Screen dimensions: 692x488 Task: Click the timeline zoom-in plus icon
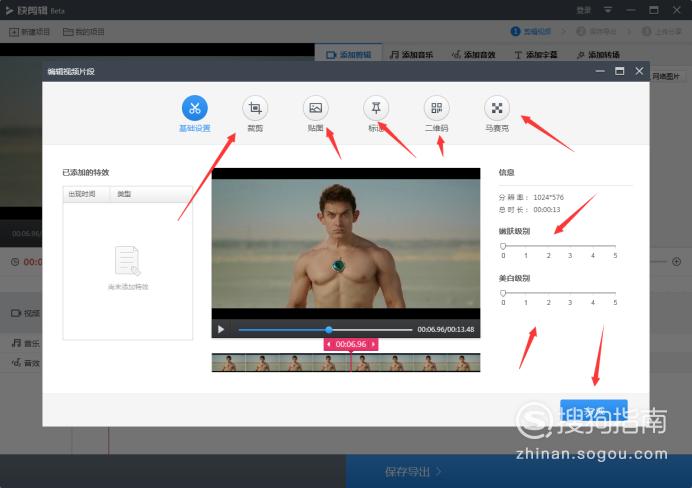click(676, 262)
